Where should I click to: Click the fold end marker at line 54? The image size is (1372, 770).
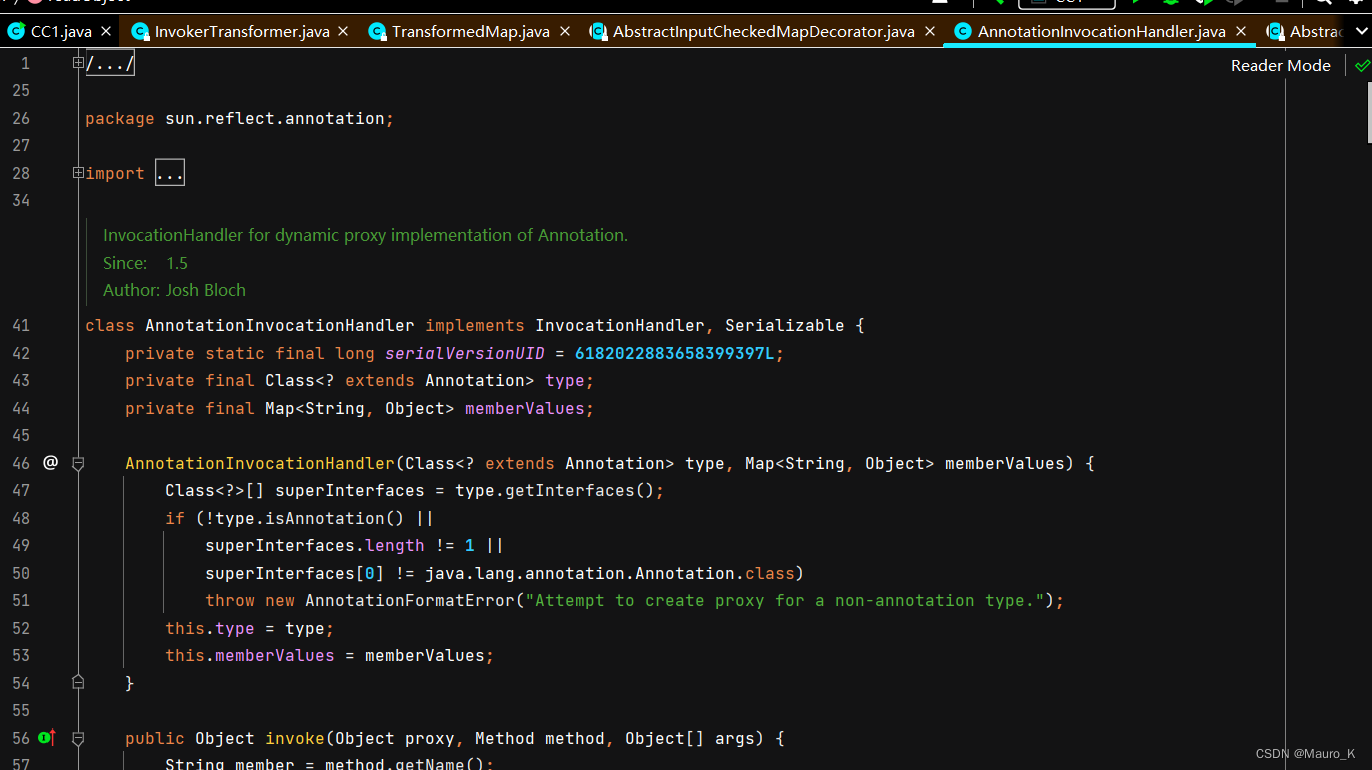(78, 682)
